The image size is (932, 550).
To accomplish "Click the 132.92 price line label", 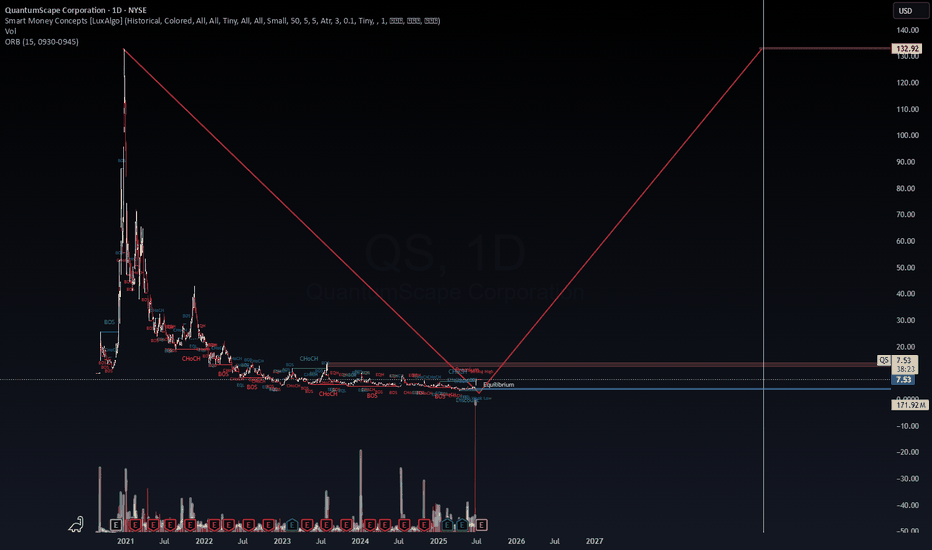I will point(907,49).
